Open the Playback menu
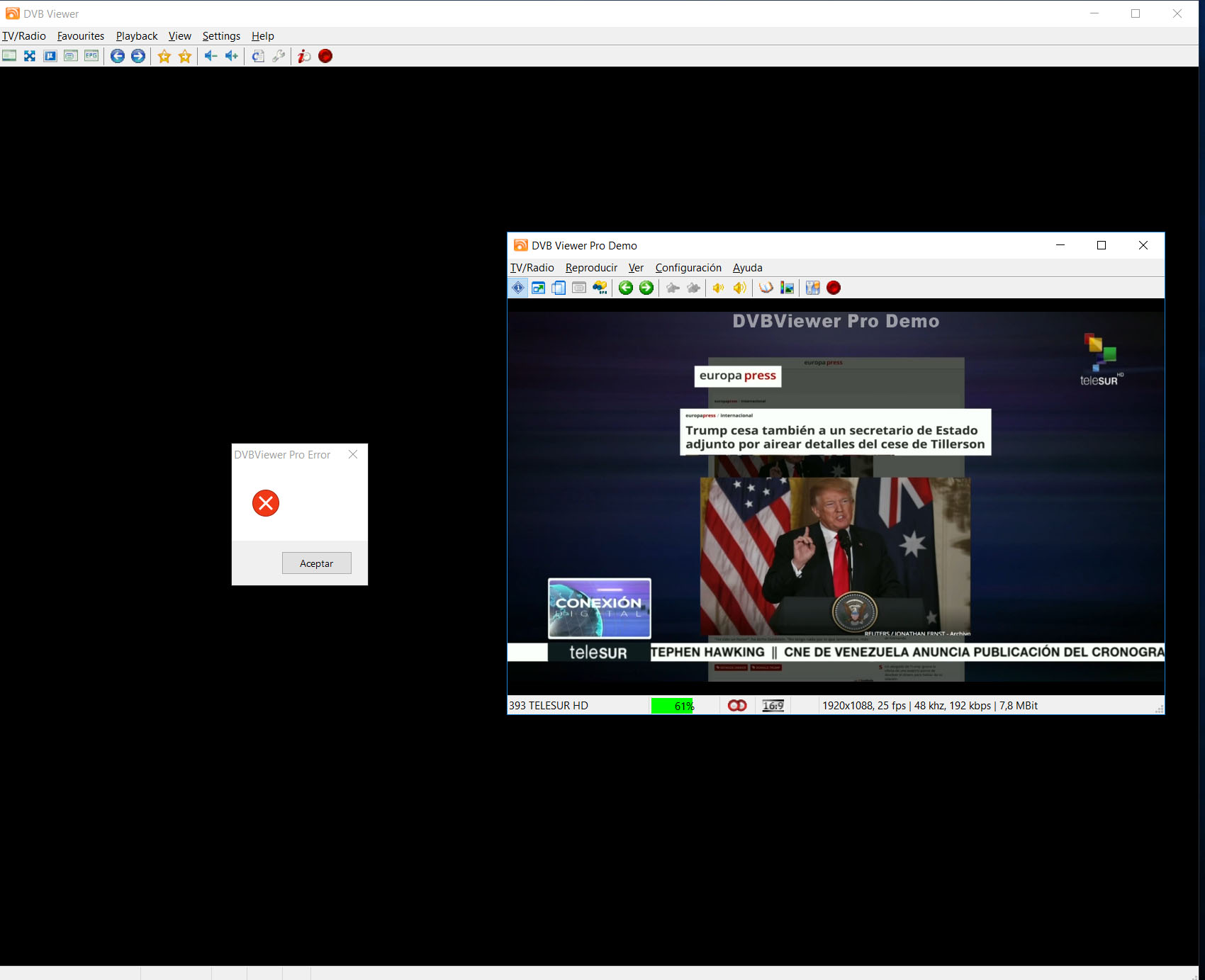 [x=137, y=36]
